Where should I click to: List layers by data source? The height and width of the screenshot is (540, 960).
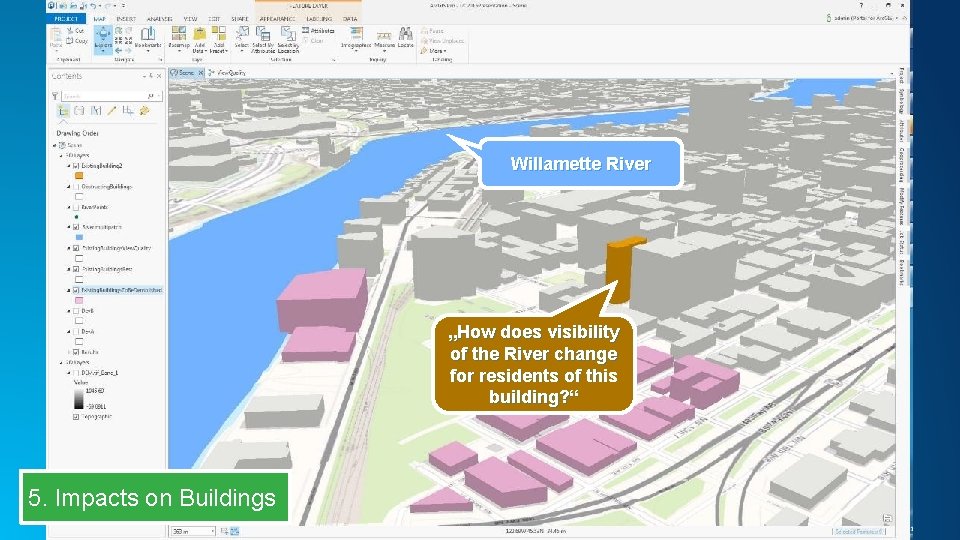click(79, 111)
